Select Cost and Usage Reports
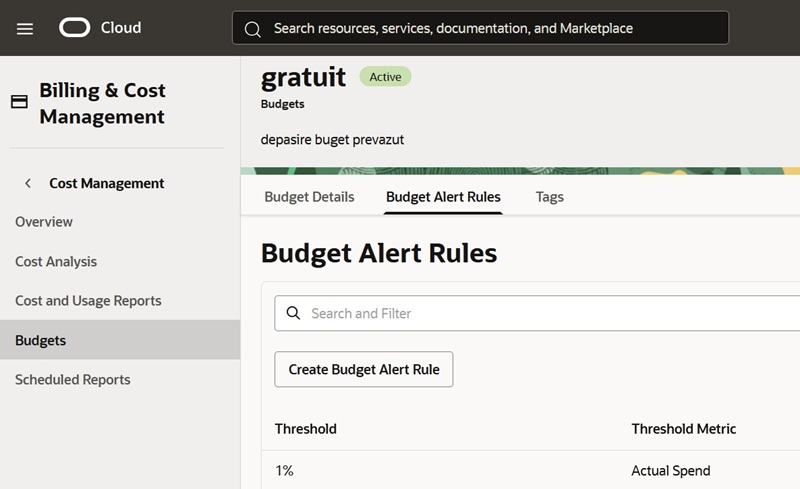 88,301
